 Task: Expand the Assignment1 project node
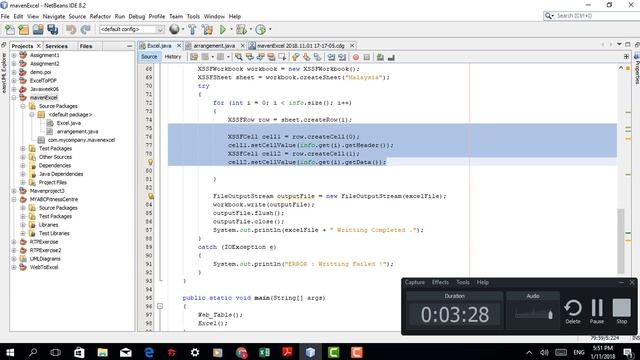coord(14,55)
